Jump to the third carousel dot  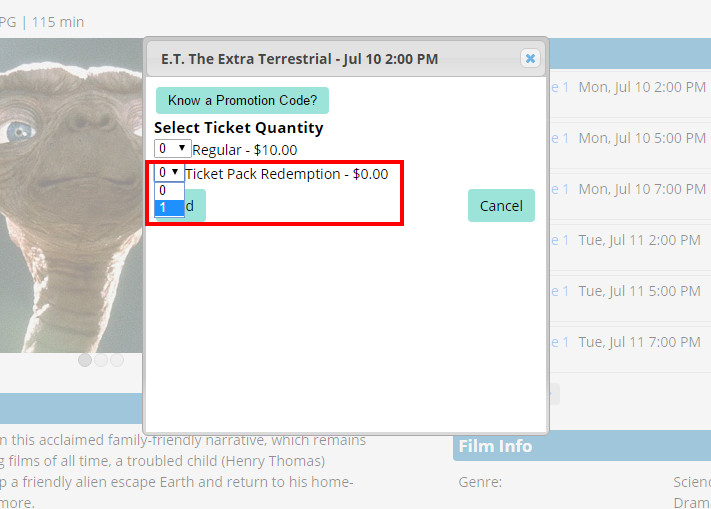coord(117,360)
